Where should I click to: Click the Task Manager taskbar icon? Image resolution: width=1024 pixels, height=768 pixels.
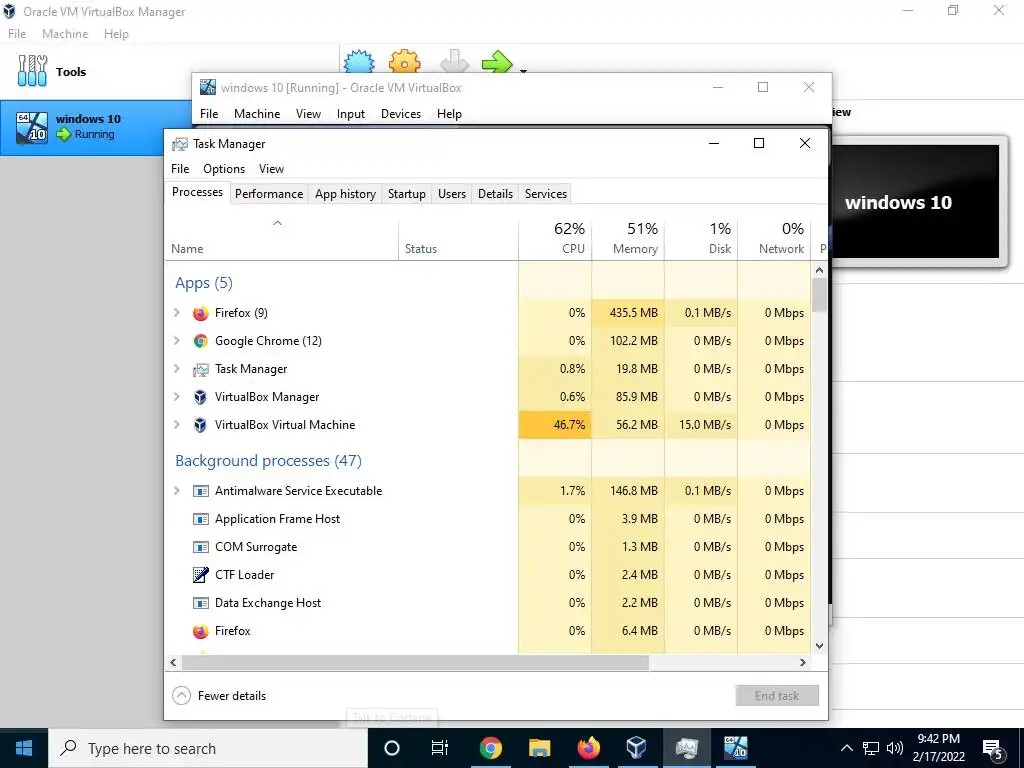686,748
